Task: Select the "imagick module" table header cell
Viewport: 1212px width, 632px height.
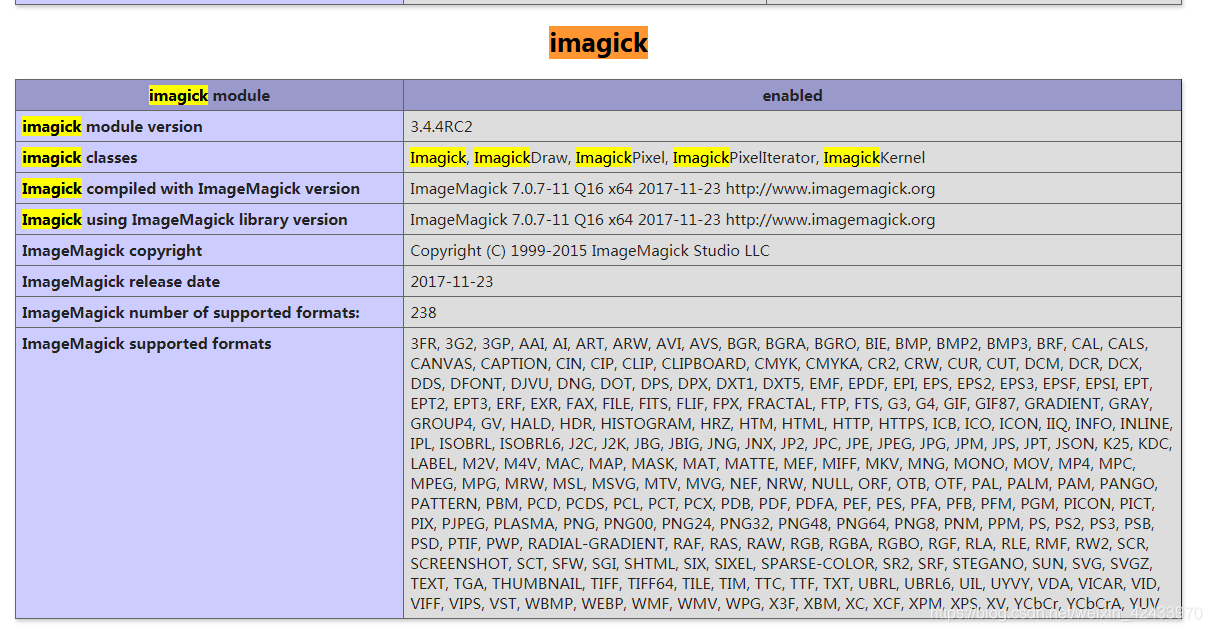Action: click(x=210, y=96)
